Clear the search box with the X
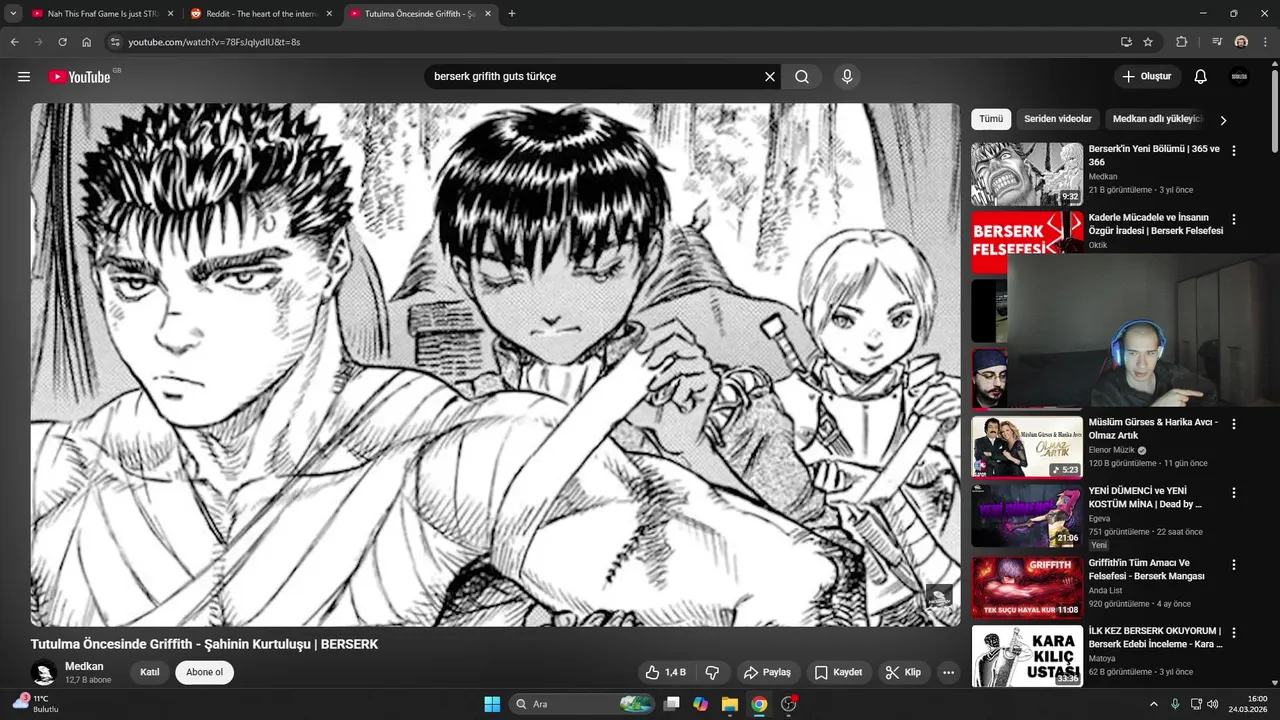Viewport: 1280px width, 720px height. pyautogui.click(x=770, y=77)
